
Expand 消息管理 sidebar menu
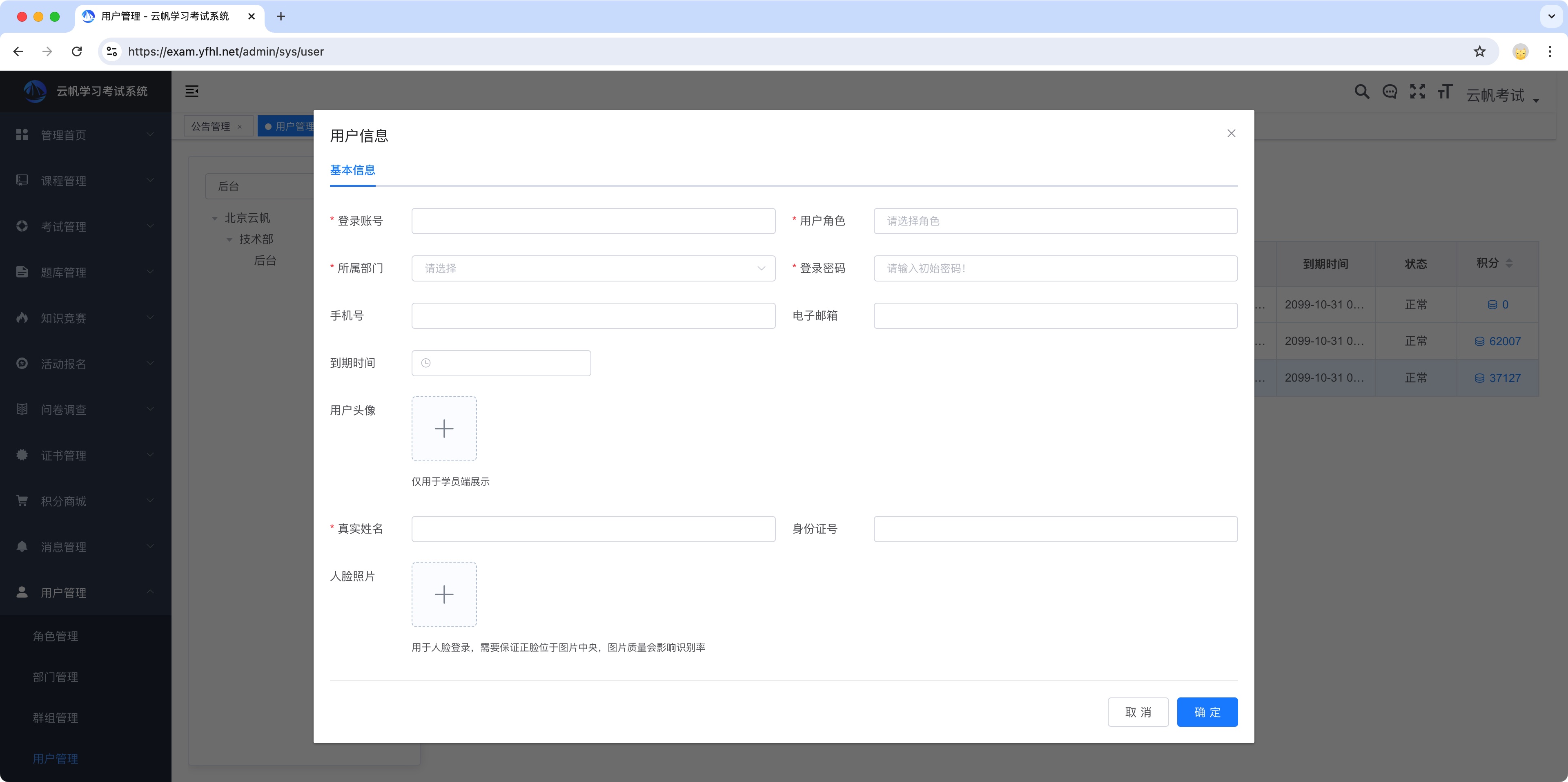point(85,546)
